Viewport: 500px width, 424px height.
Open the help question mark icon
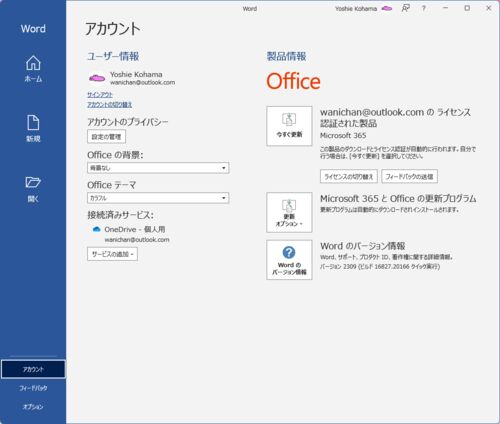pyautogui.click(x=424, y=8)
